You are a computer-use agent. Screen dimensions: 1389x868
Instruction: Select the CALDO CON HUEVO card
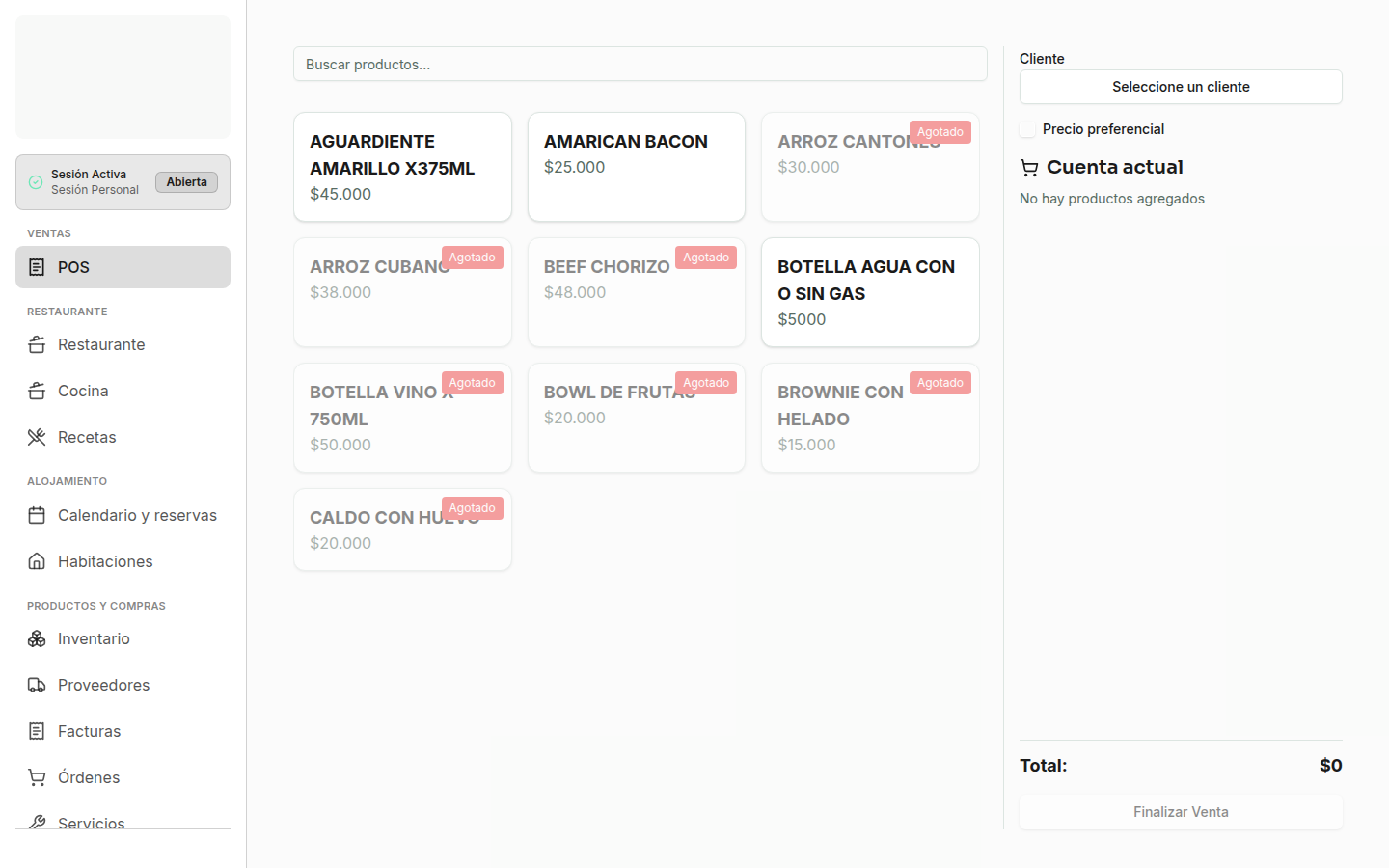pyautogui.click(x=402, y=529)
